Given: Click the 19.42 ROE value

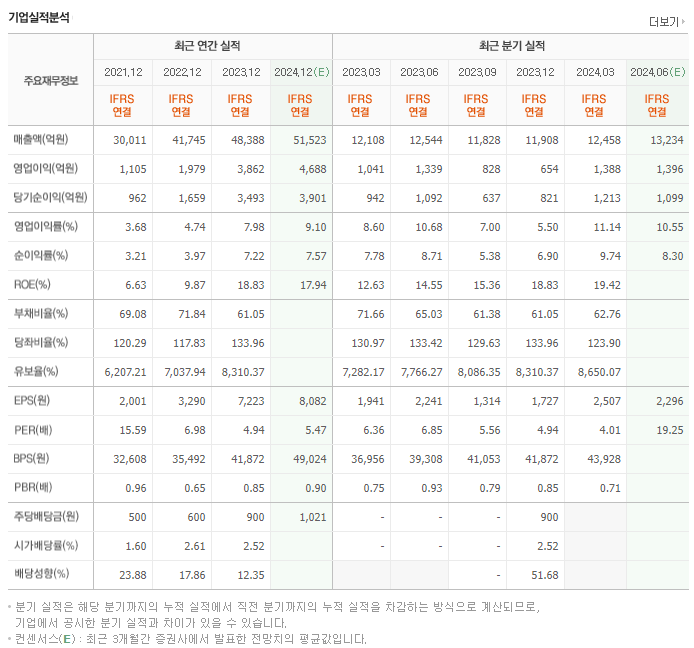Looking at the screenshot, I should [607, 285].
